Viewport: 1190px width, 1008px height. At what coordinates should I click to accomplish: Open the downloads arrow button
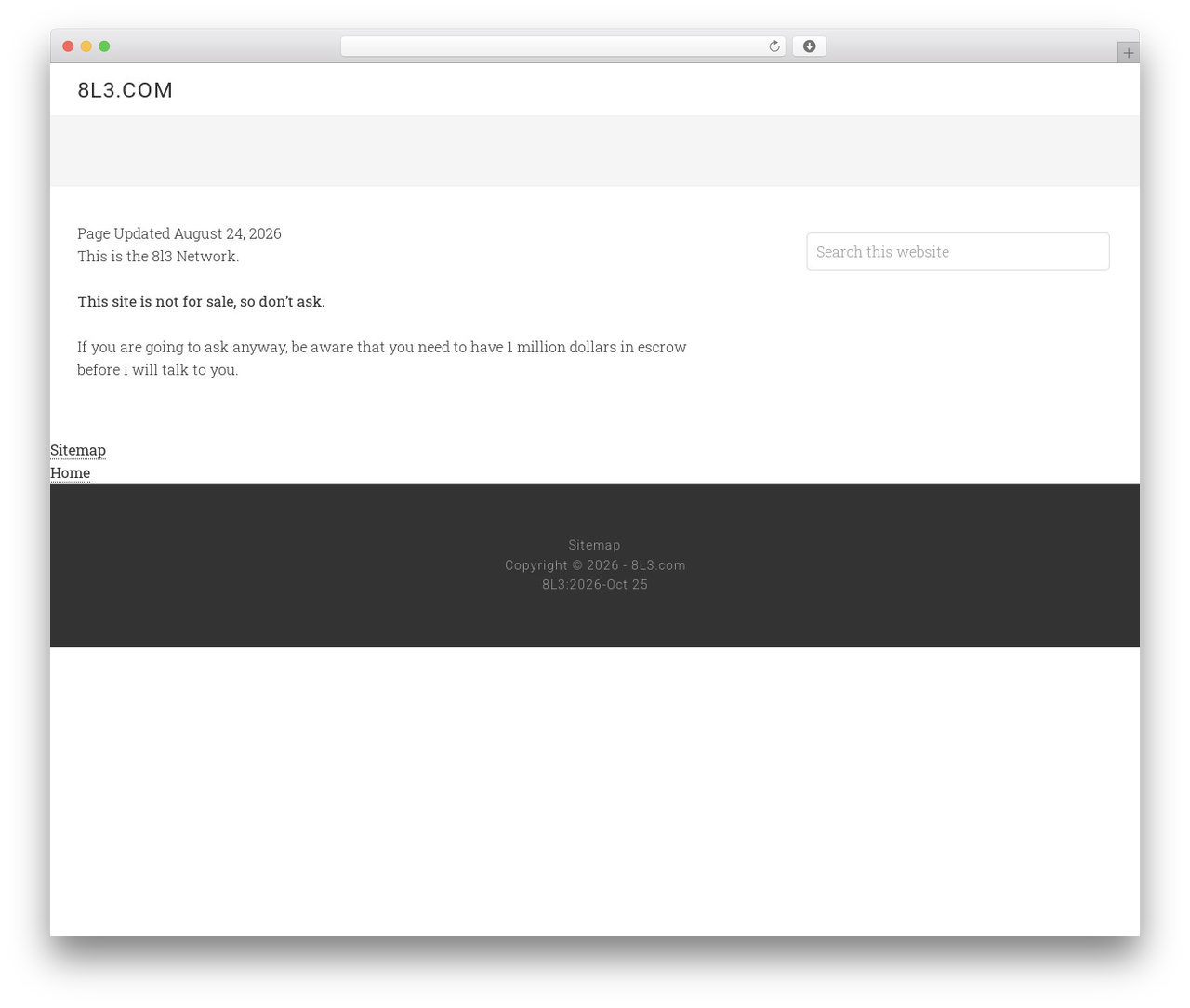coord(809,46)
